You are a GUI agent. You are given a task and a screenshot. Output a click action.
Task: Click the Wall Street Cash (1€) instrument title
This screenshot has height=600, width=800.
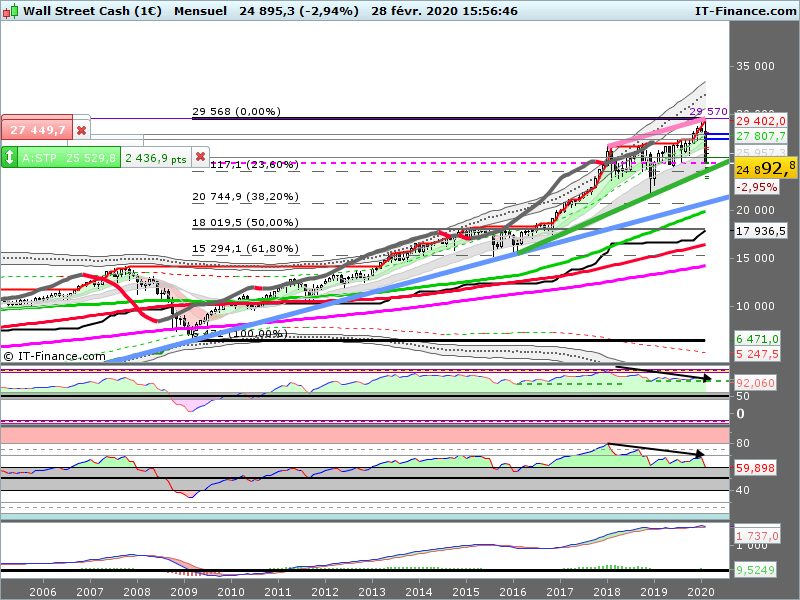coord(92,10)
